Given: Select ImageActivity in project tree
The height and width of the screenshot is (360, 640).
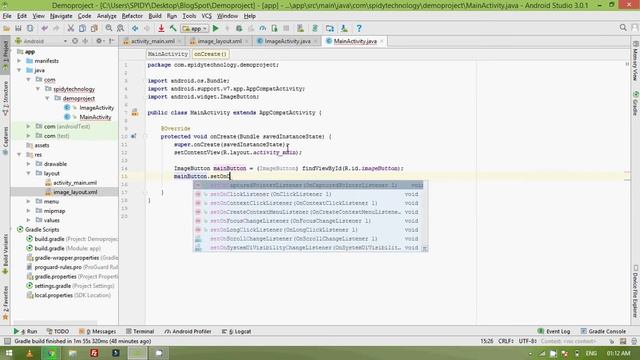Looking at the screenshot, I should pos(96,108).
